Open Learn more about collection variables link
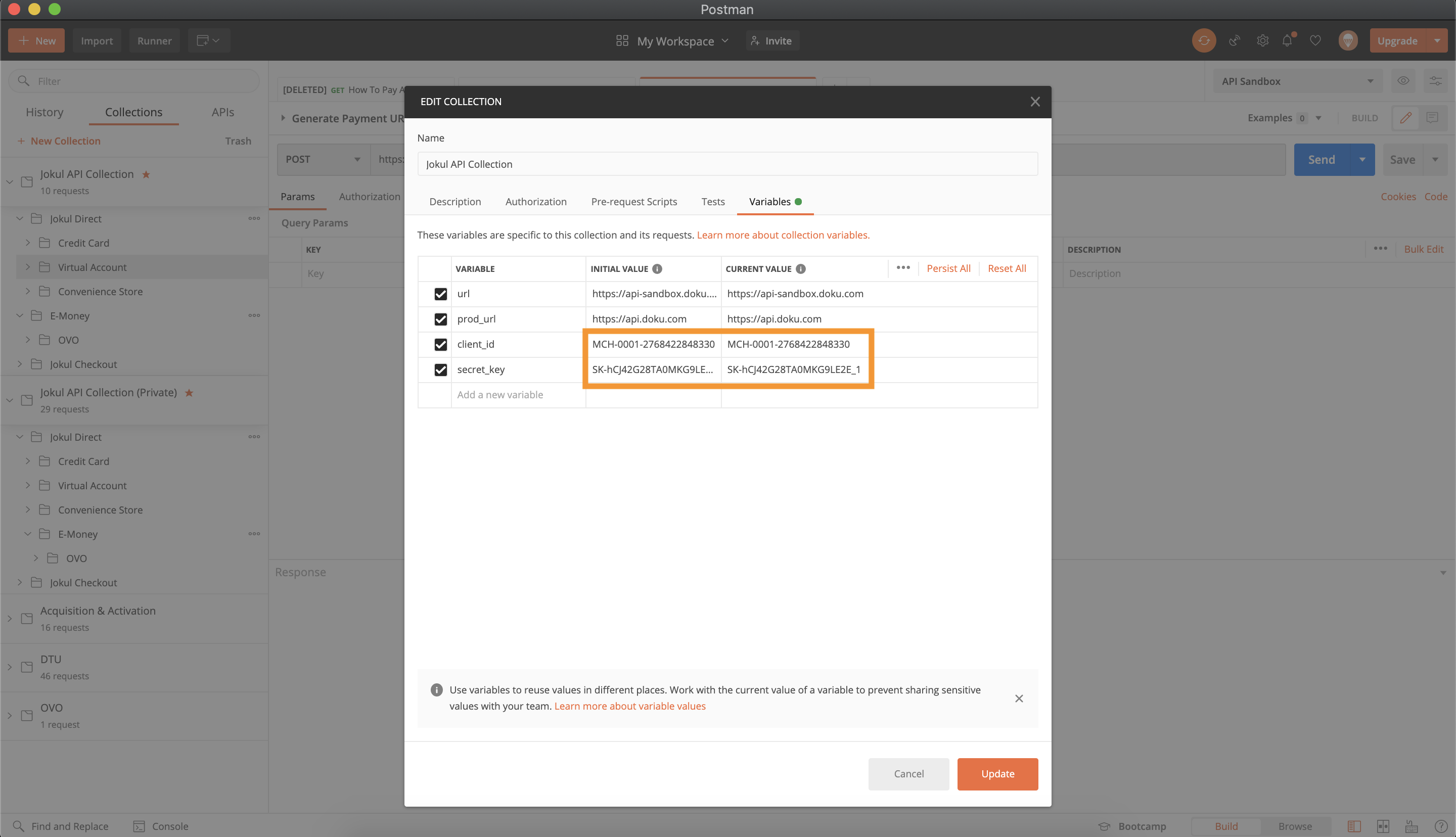The height and width of the screenshot is (837, 1456). [x=783, y=235]
